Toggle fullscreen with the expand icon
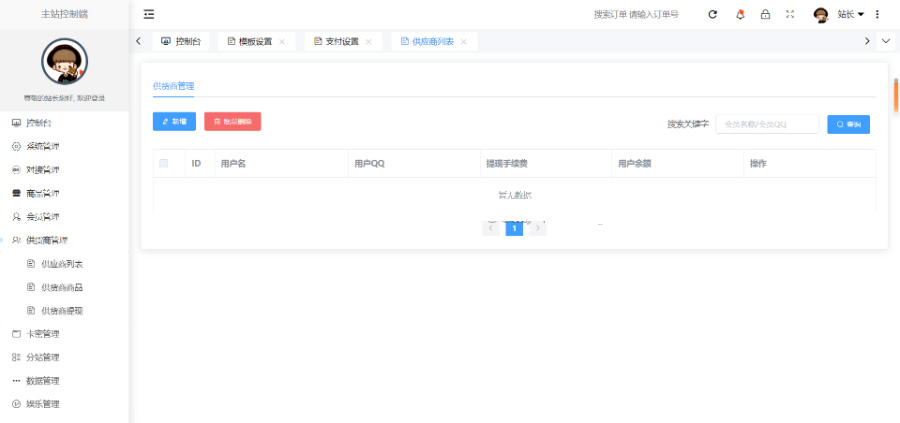This screenshot has height=423, width=900. [x=790, y=14]
